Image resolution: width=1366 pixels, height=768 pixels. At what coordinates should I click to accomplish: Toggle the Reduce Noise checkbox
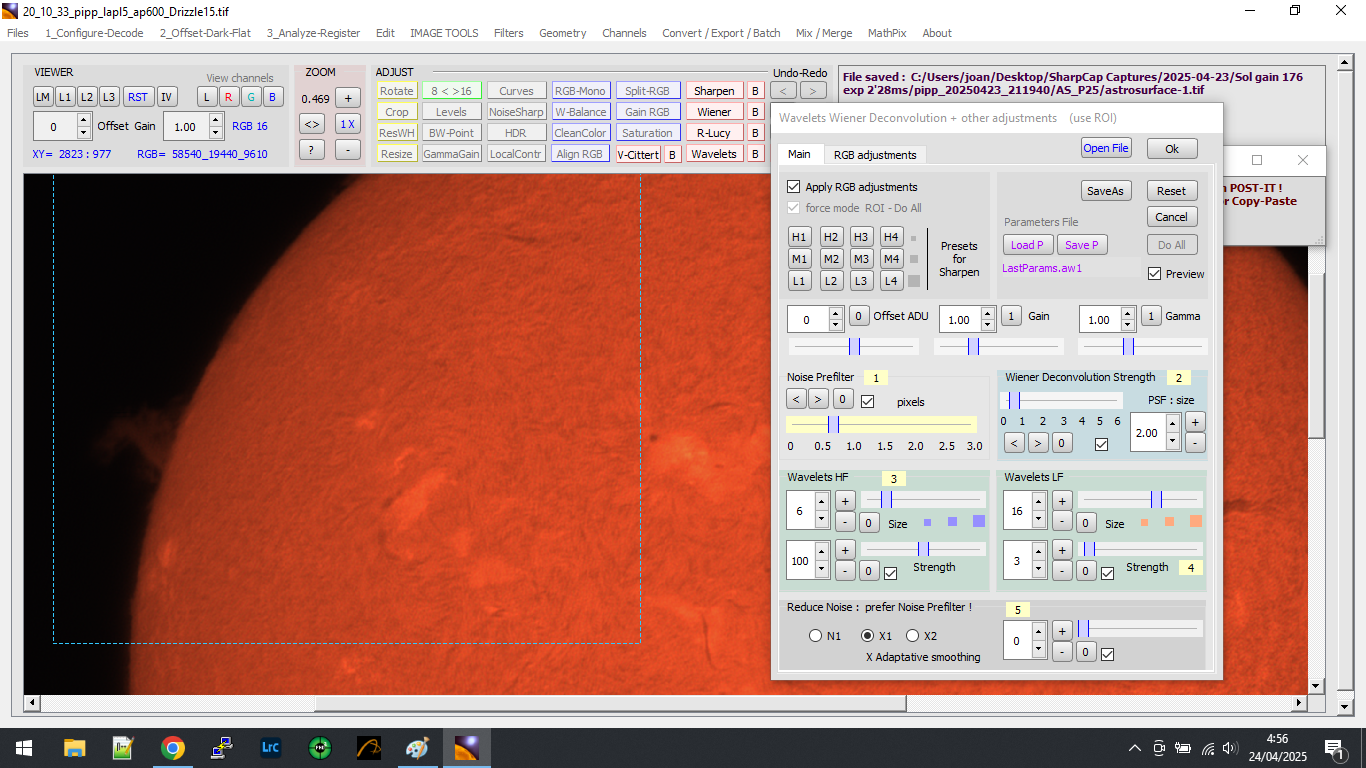coord(1107,654)
